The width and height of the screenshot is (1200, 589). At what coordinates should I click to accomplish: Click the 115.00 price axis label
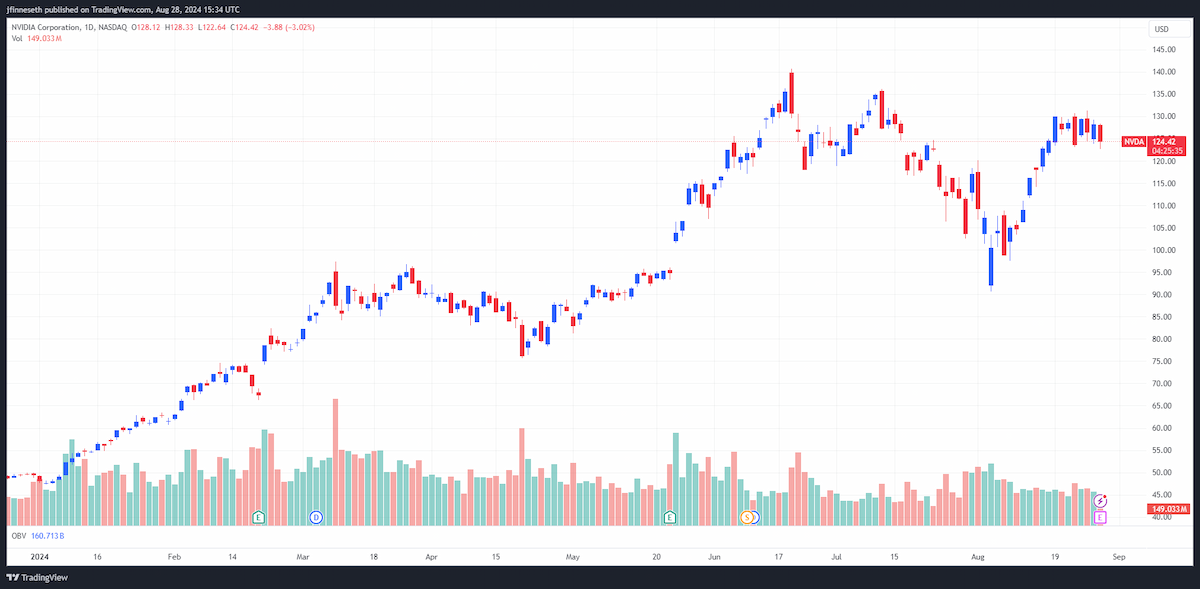[x=1164, y=183]
